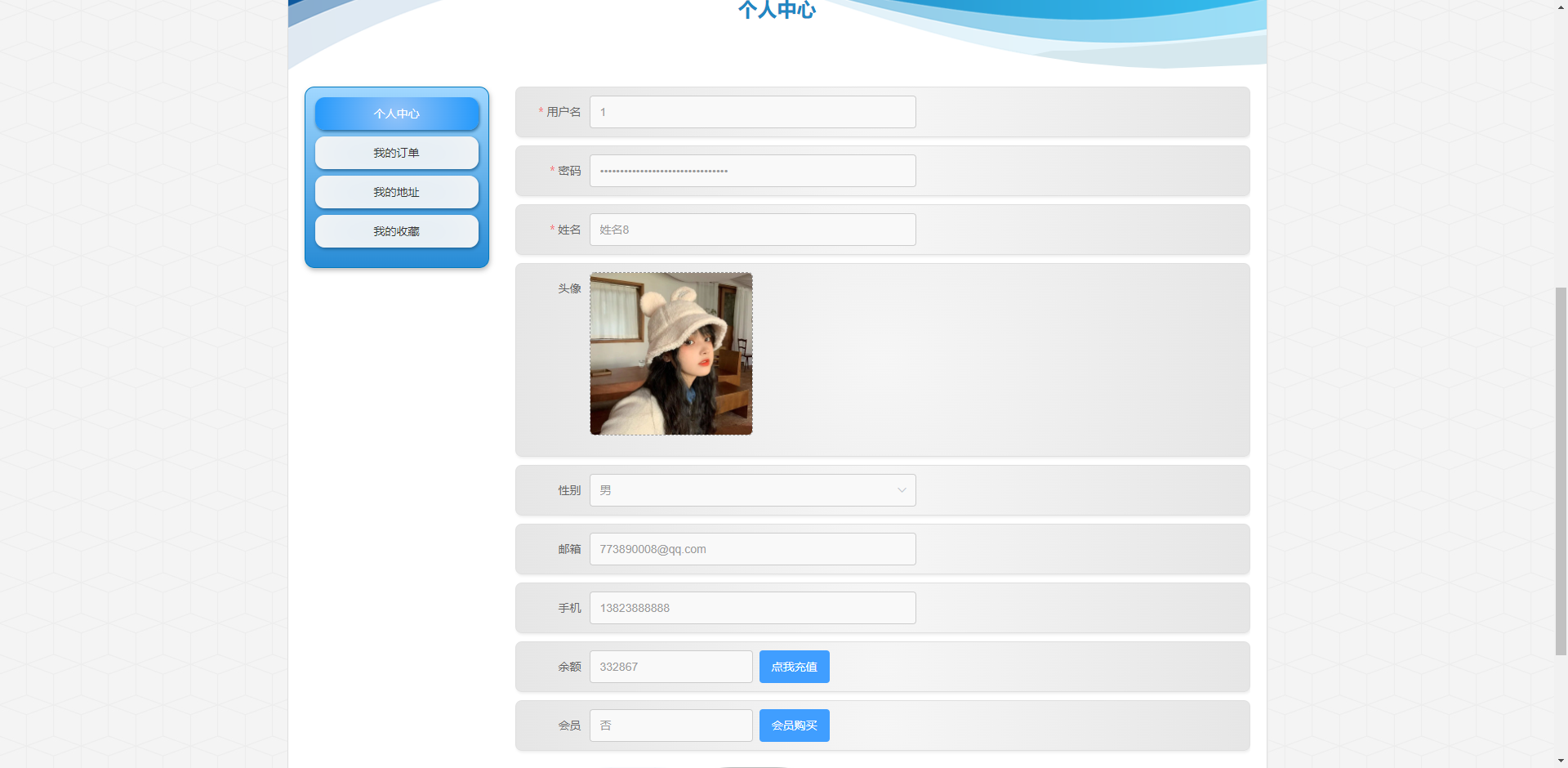Click the 手机 label text
Viewport: 1568px width, 768px height.
569,608
